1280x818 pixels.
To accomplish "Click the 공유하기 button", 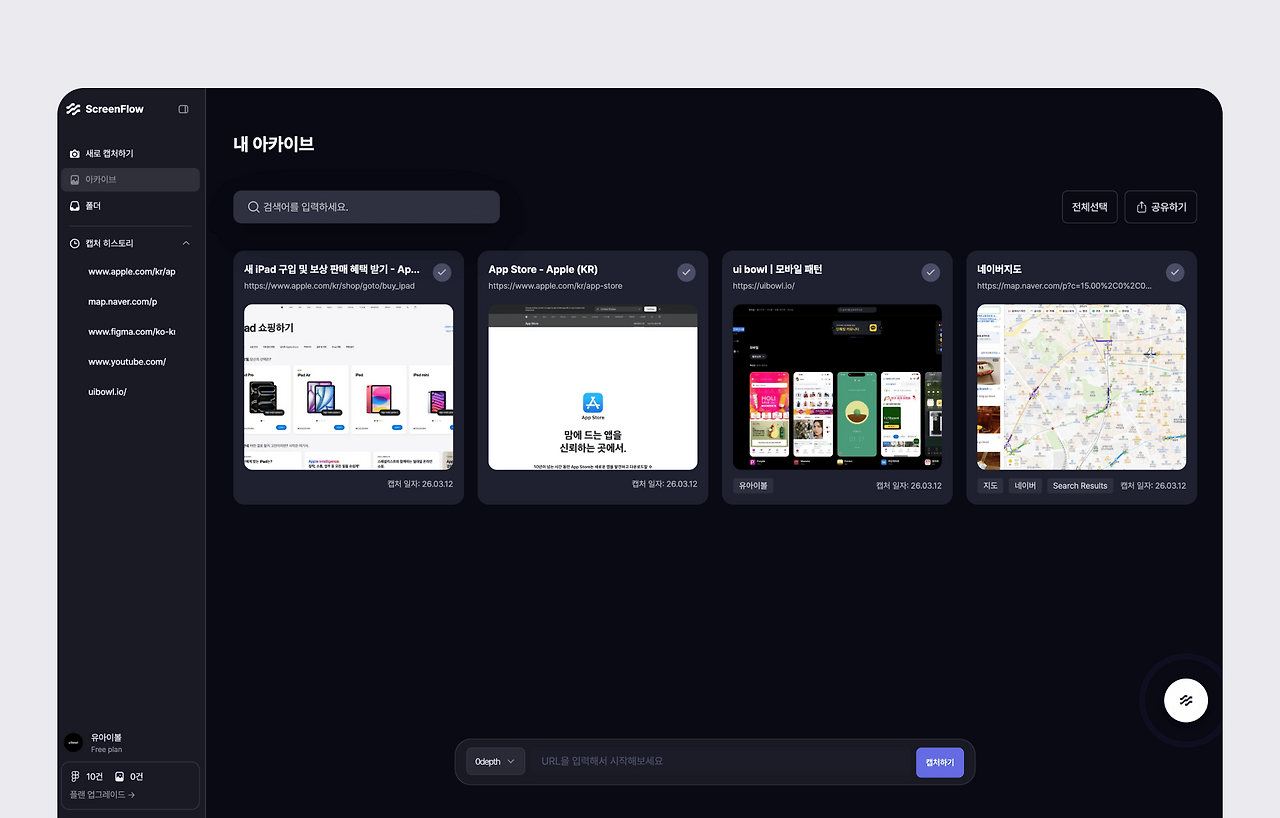I will (x=1161, y=207).
